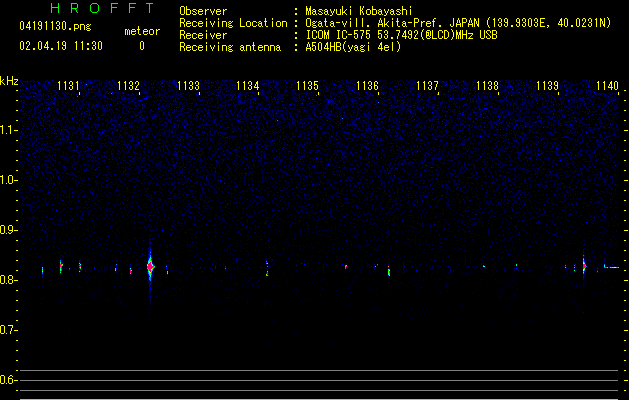
Task: Click the 1133 time axis label
Action: [x=188, y=86]
